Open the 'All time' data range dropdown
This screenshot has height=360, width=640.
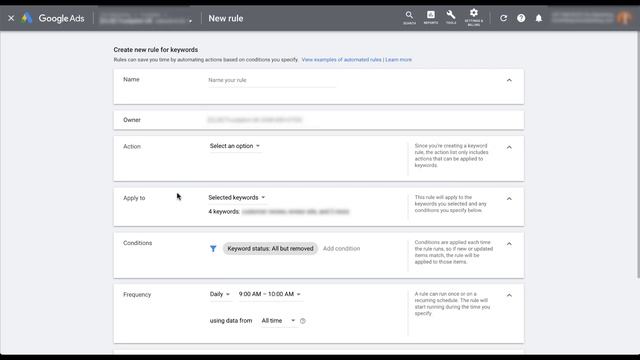tap(278, 321)
